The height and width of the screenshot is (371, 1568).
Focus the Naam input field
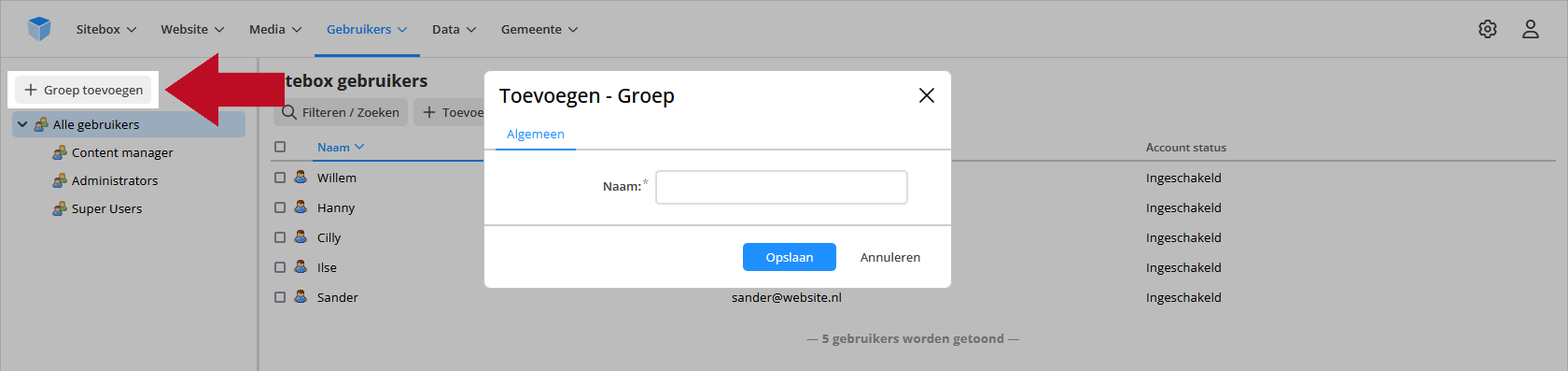[782, 187]
